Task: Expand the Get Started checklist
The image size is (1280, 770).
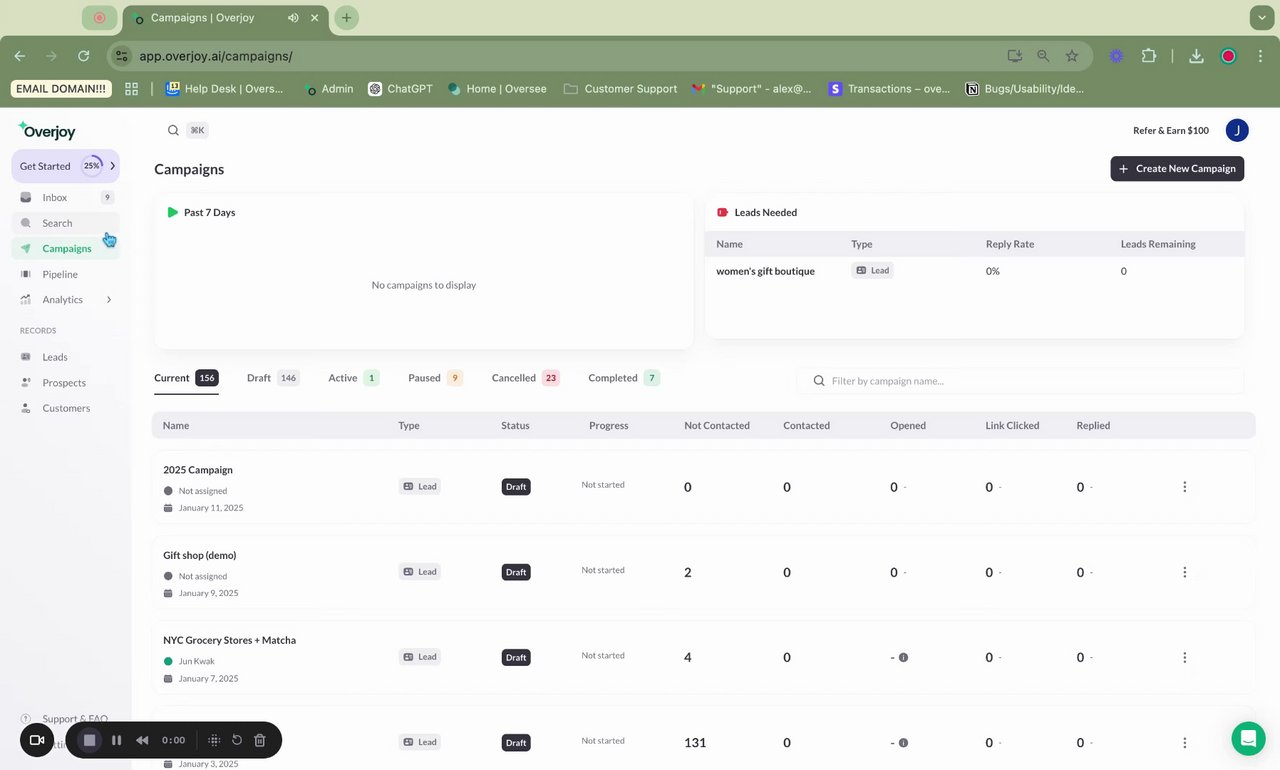Action: point(113,166)
